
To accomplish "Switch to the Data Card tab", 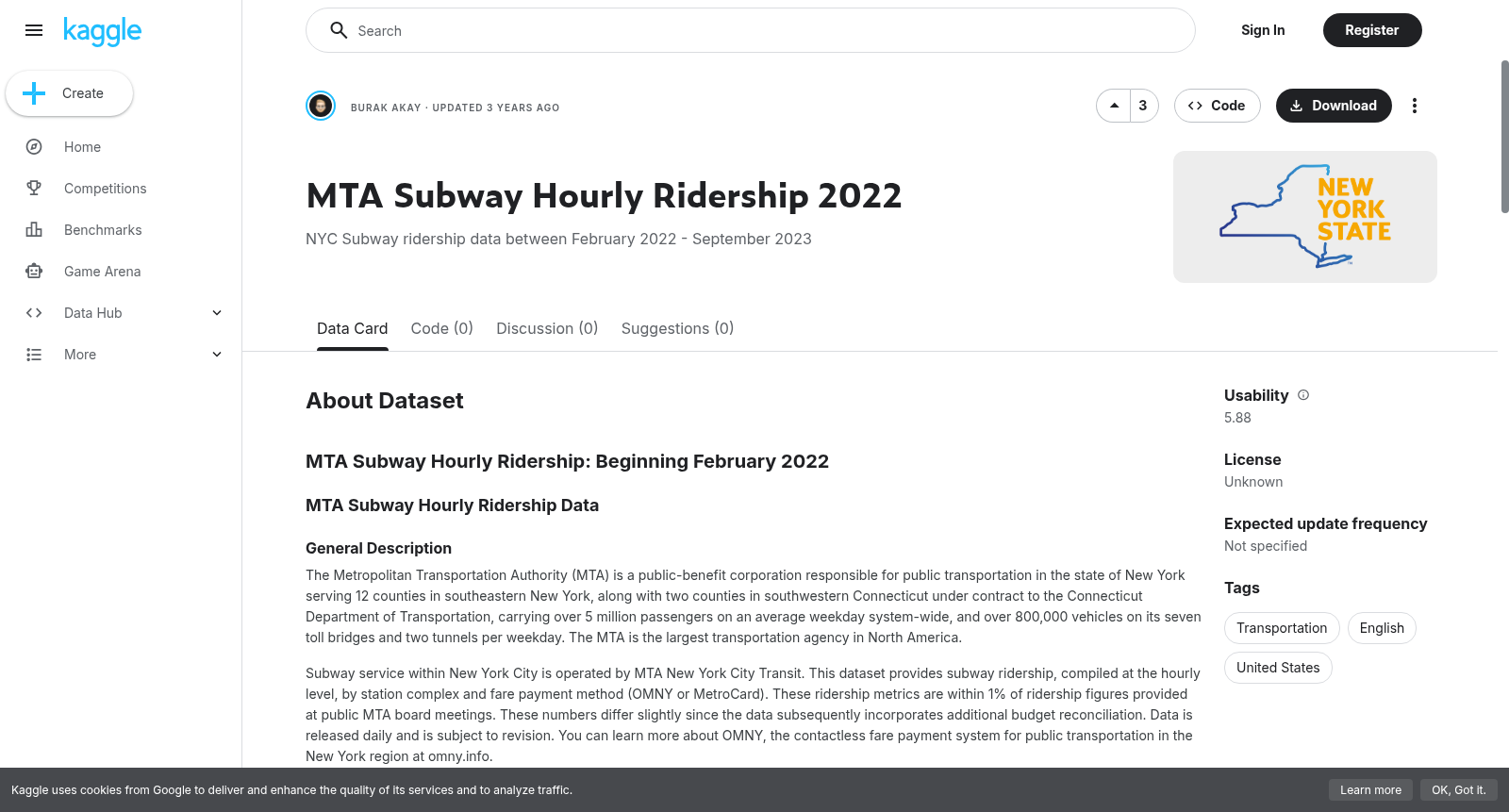I will (352, 328).
